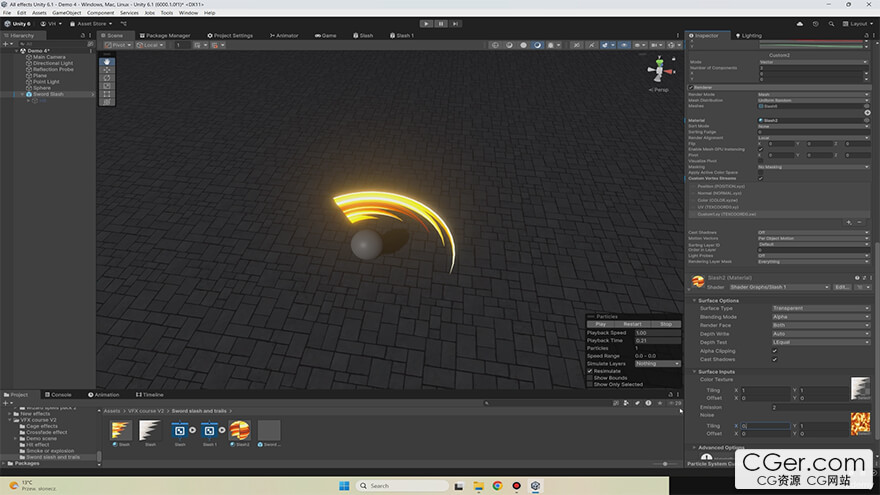Toggle the Alpha Clipping checkbox

click(774, 351)
